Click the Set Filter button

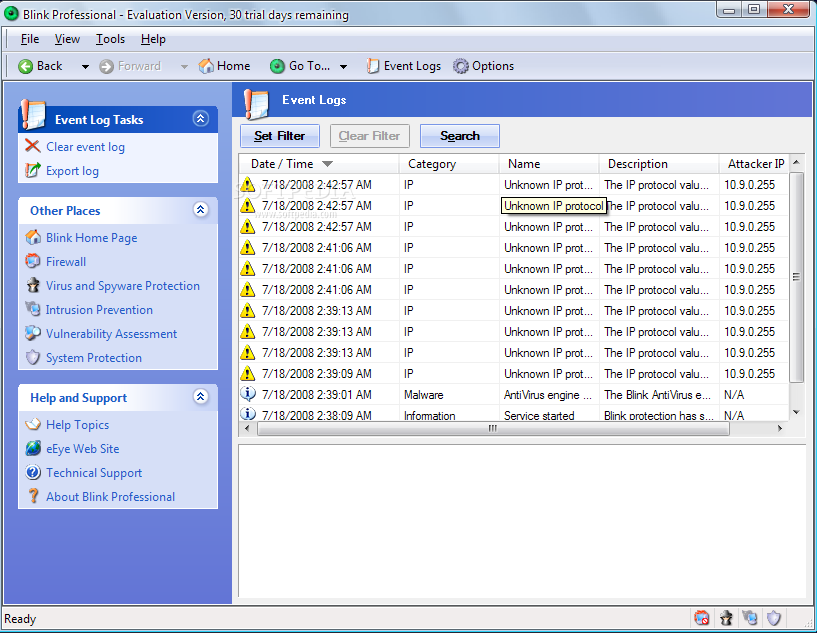(x=280, y=136)
